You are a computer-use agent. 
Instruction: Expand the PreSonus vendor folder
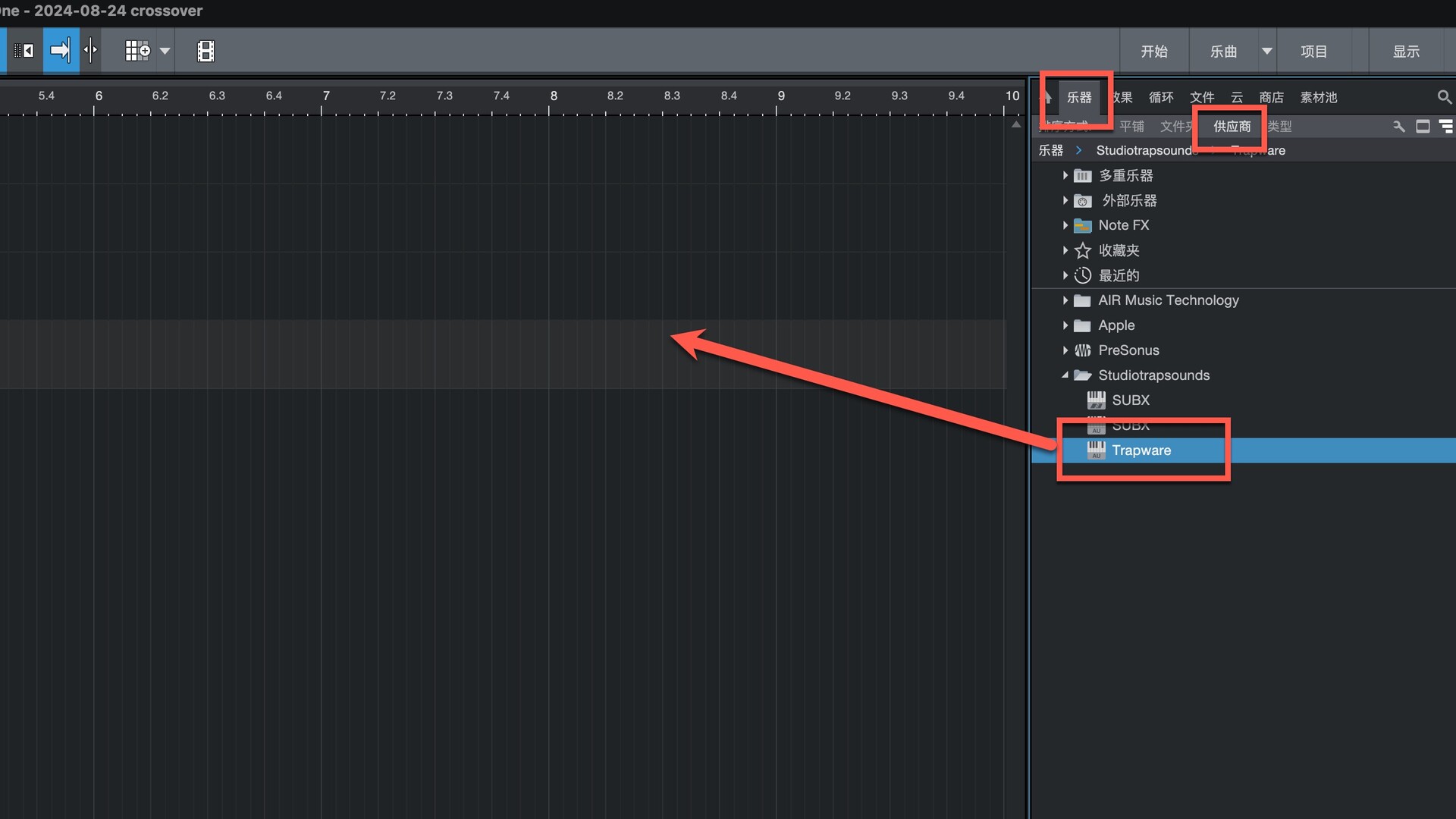tap(1065, 350)
